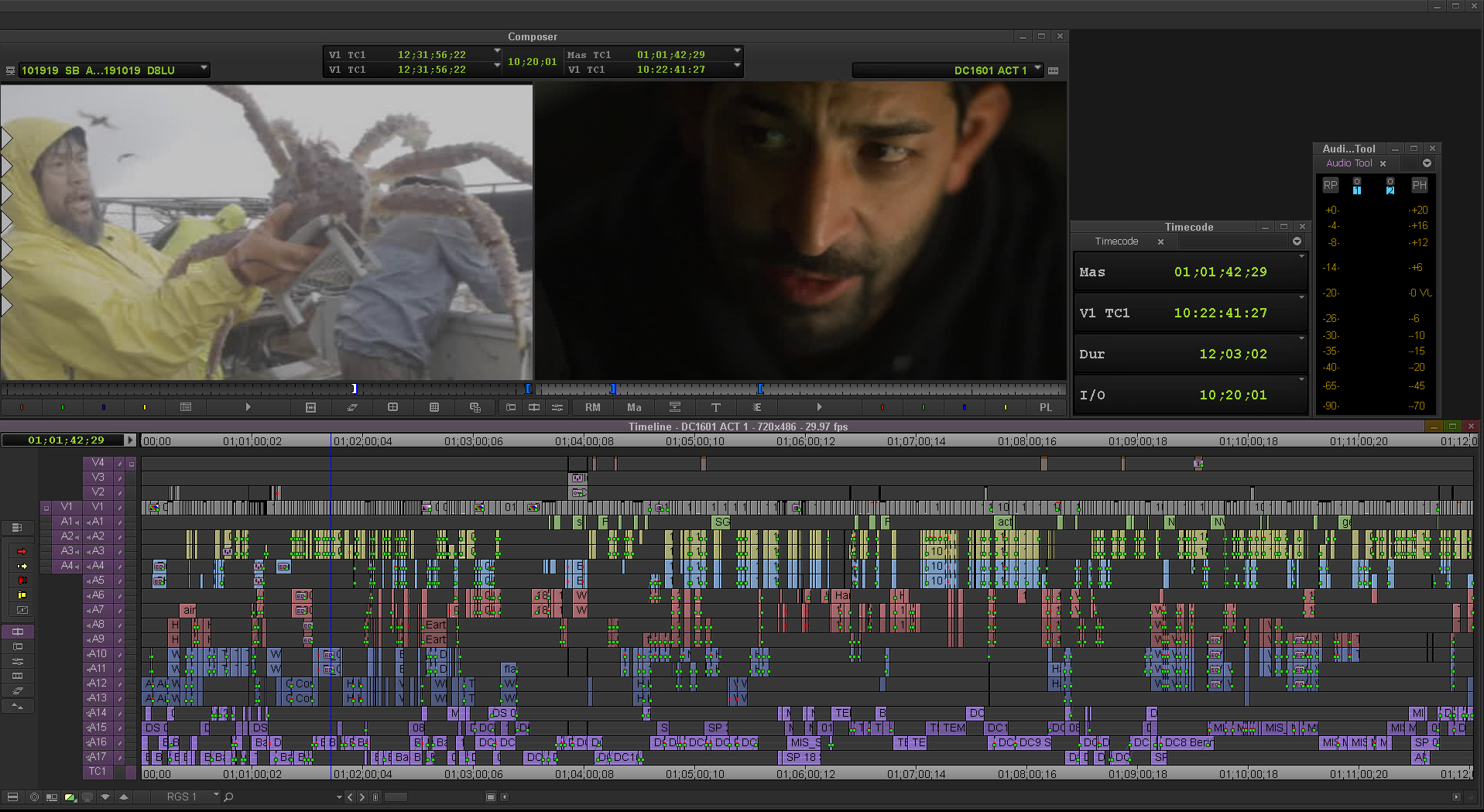Screen dimensions: 1484x812
Task: Click the Lift icon under source monitor
Action: [352, 407]
